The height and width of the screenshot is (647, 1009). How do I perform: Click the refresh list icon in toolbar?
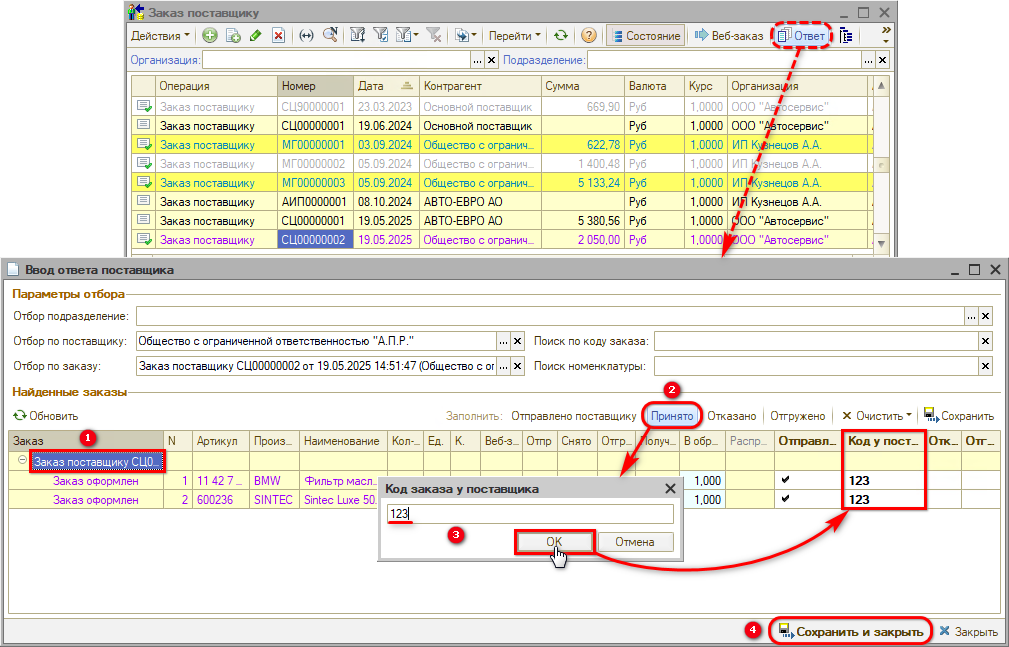point(561,36)
